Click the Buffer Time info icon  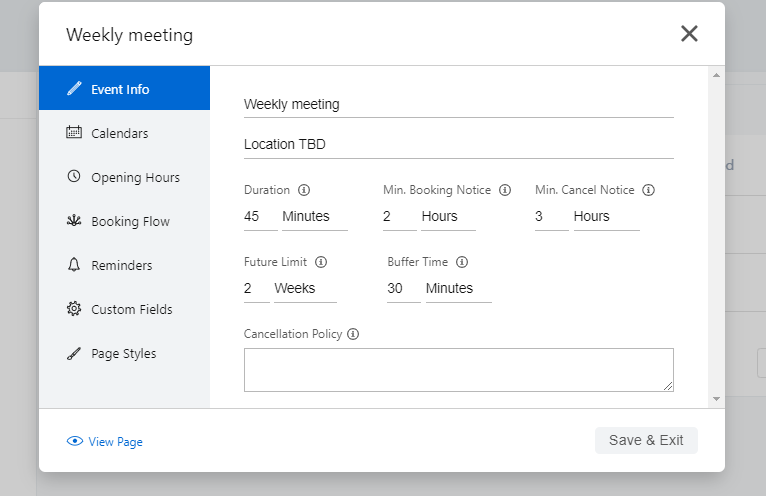[x=462, y=262]
